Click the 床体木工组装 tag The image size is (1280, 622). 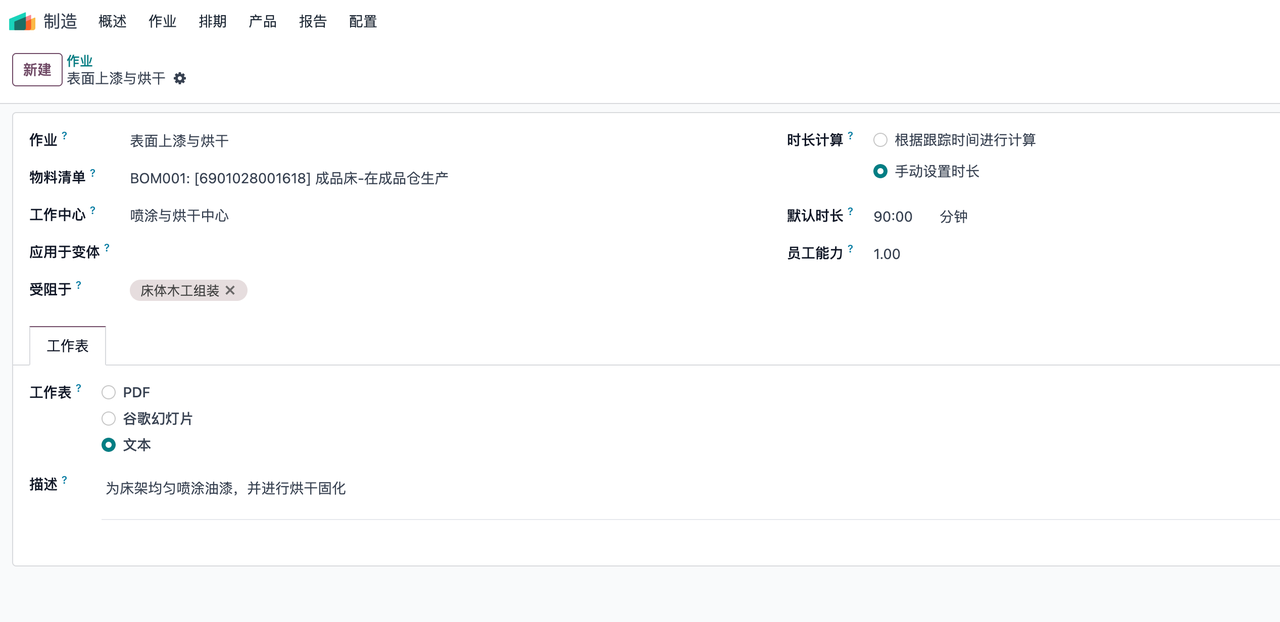click(179, 290)
